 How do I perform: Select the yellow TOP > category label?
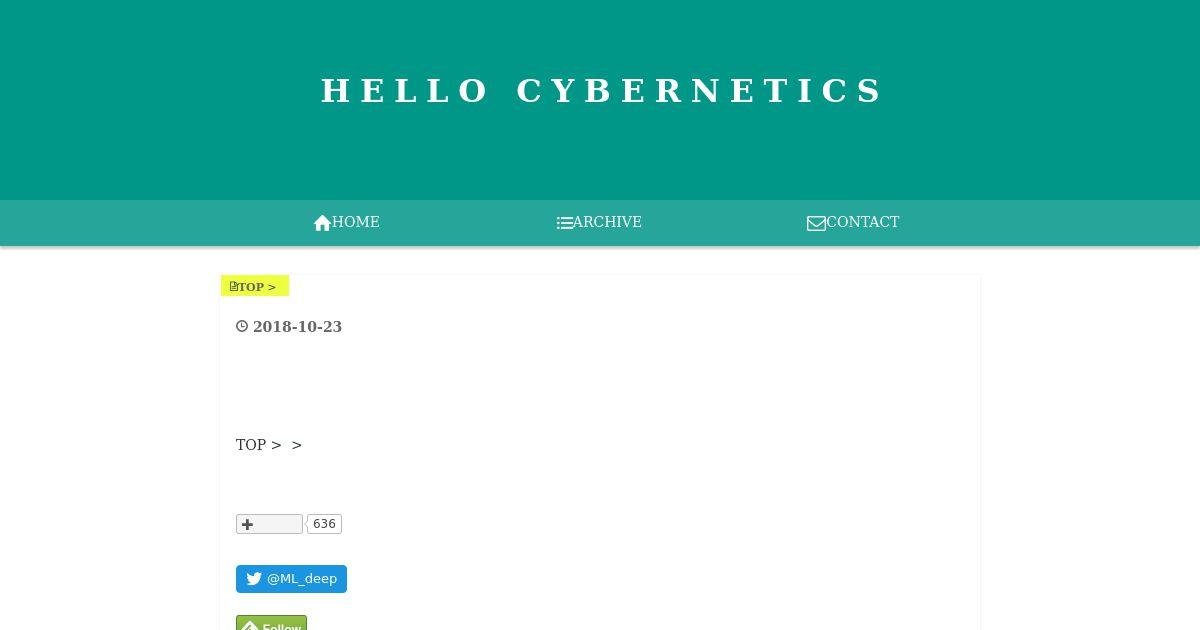point(255,286)
